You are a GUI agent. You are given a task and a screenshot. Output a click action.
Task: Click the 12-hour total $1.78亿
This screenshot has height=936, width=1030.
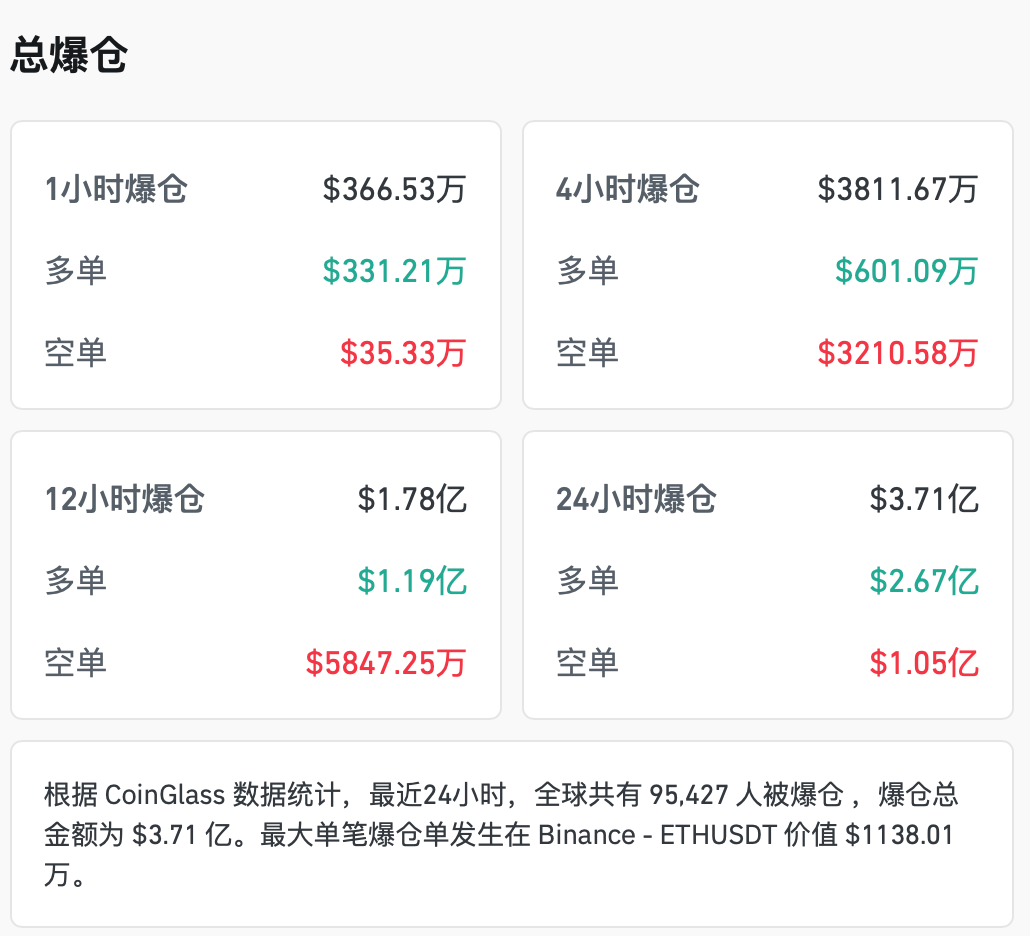412,499
